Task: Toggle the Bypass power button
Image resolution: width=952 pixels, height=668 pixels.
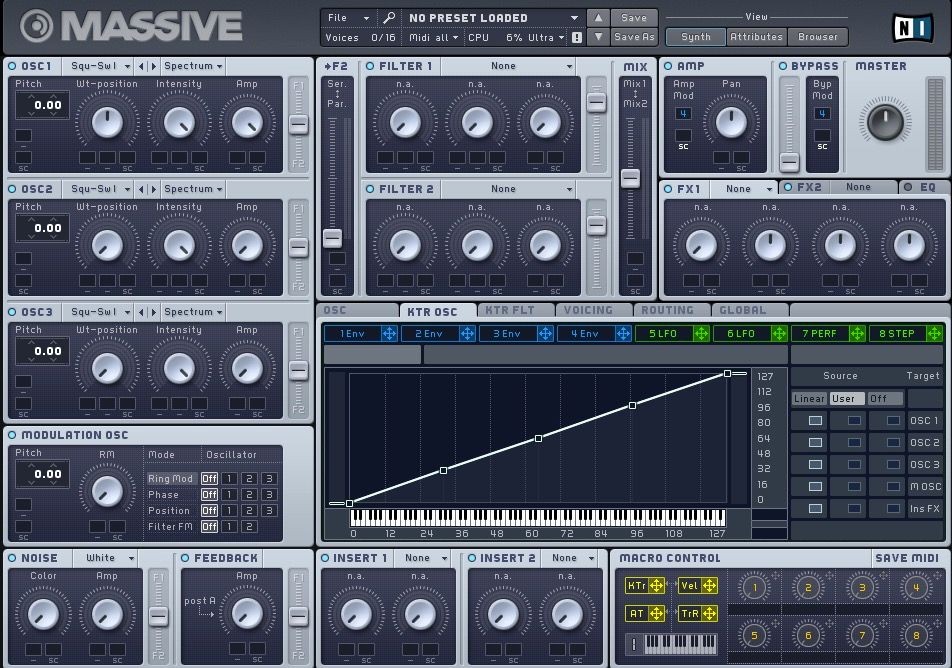Action: pyautogui.click(x=783, y=66)
